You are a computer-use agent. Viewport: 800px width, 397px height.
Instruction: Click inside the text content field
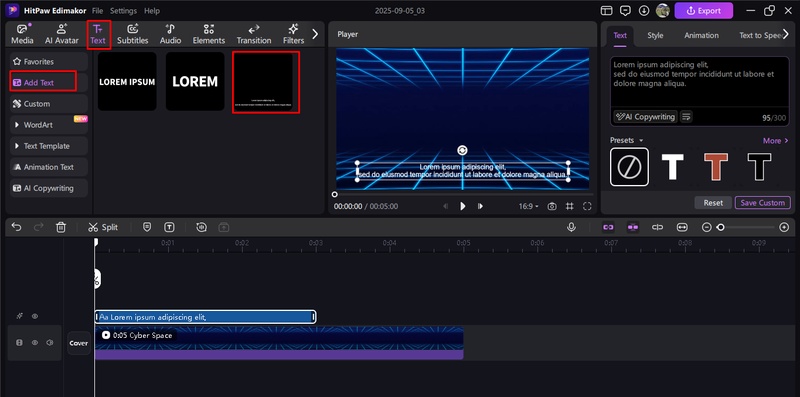coord(699,82)
